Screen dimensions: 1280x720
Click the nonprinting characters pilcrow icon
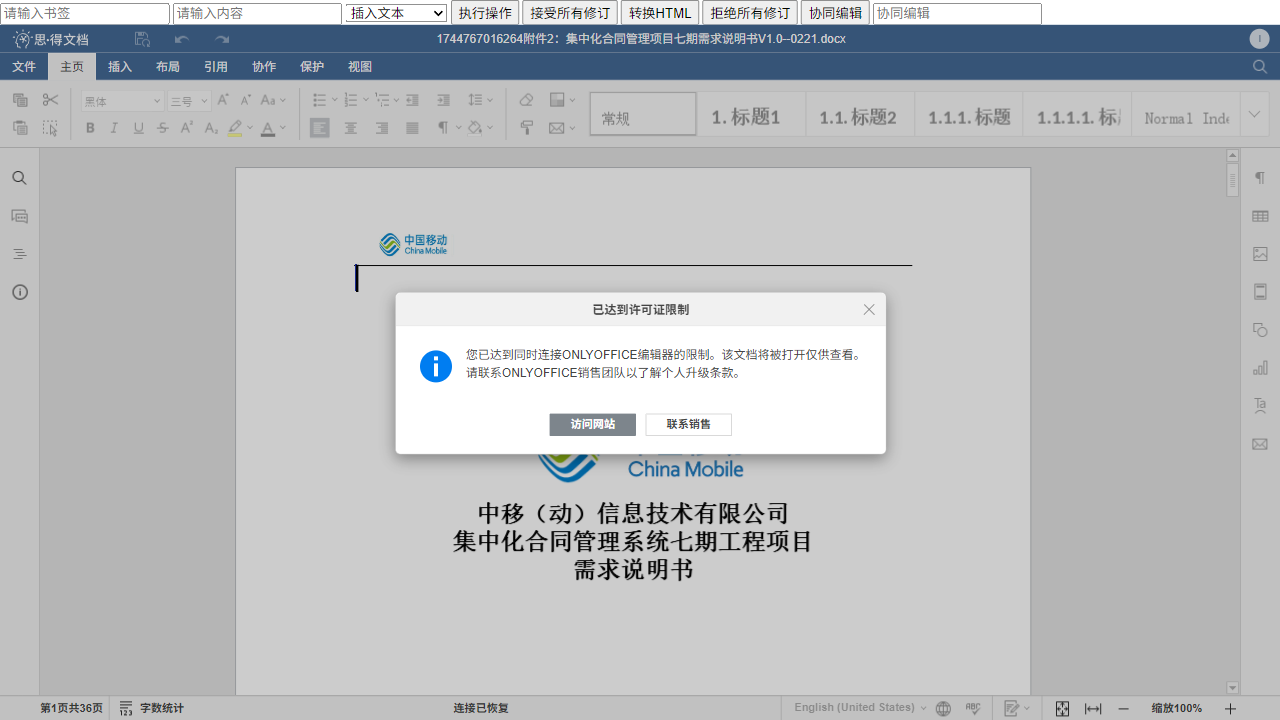coord(443,128)
